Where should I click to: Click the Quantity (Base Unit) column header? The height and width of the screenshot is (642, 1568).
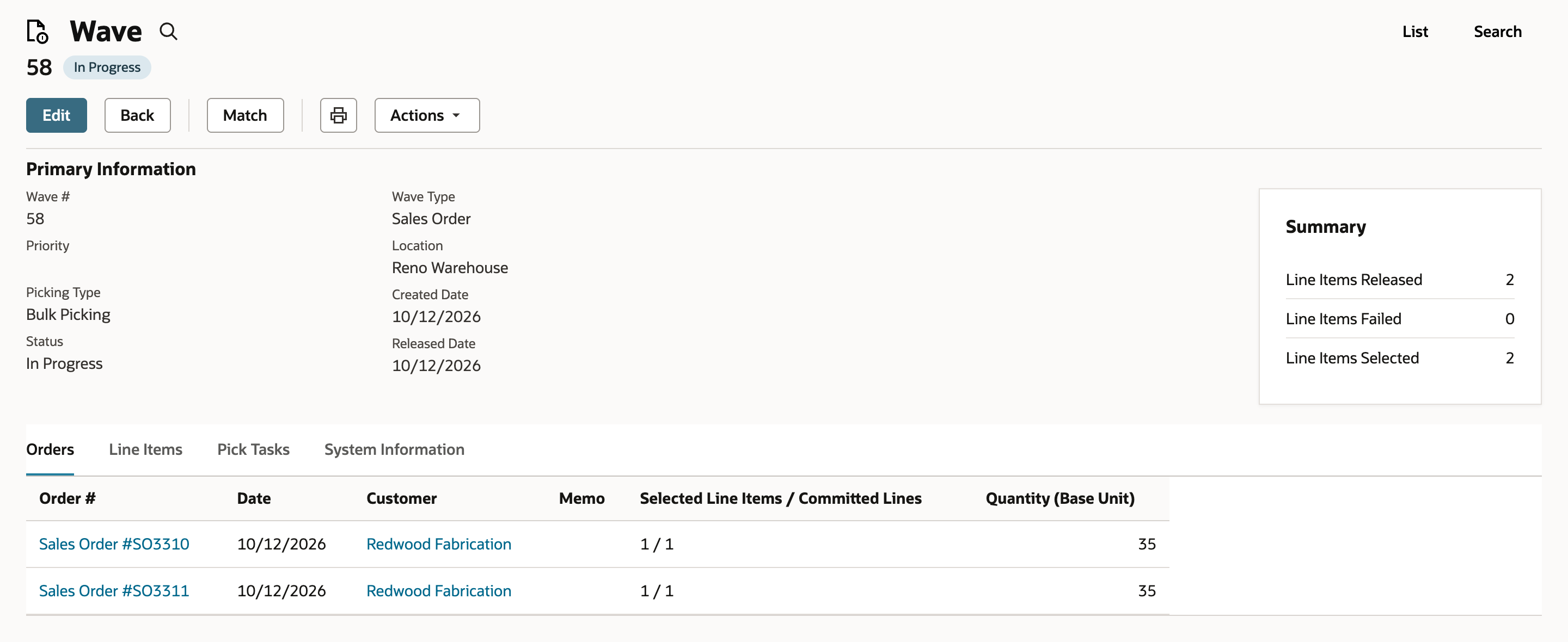(x=1059, y=498)
